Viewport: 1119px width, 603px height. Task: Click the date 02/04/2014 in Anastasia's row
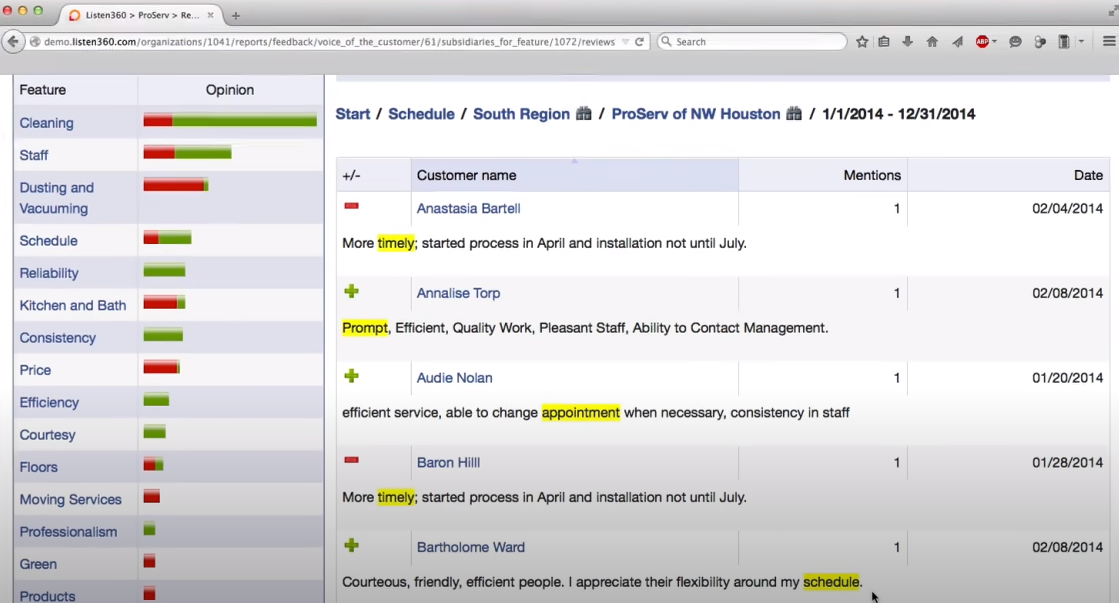1067,208
